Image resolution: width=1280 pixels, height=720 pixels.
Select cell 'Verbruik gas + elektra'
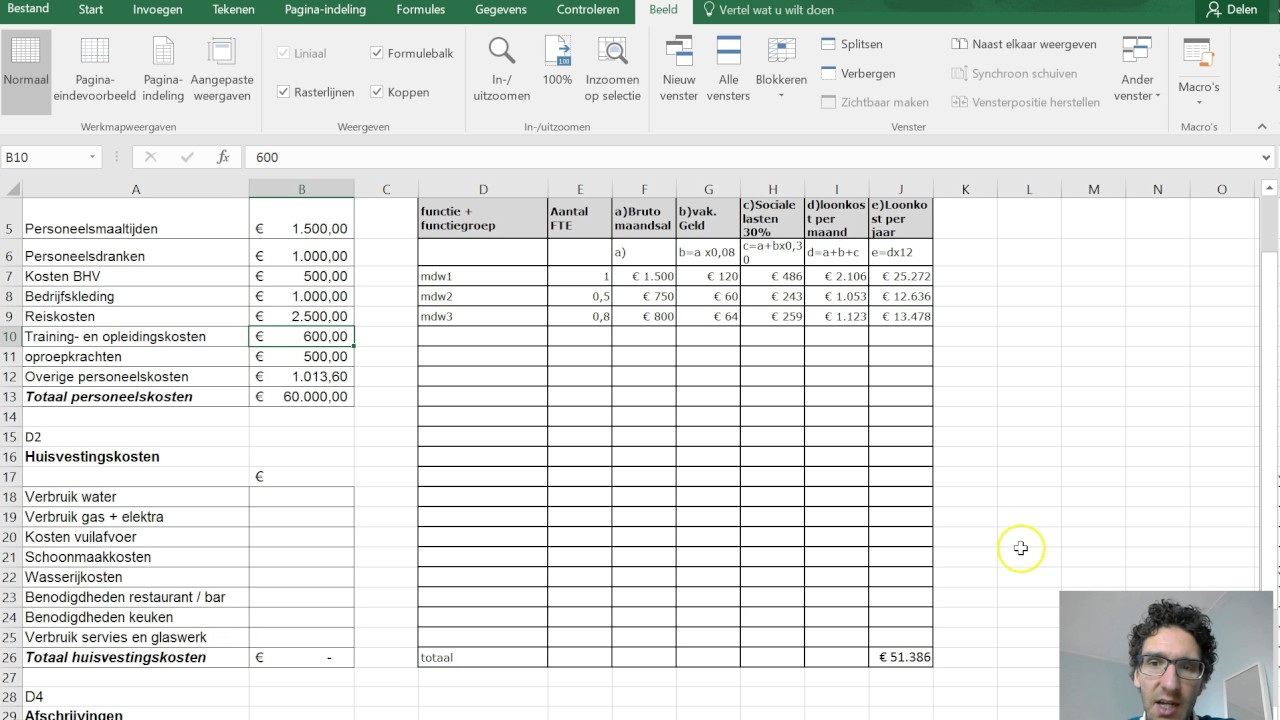[x=136, y=517]
